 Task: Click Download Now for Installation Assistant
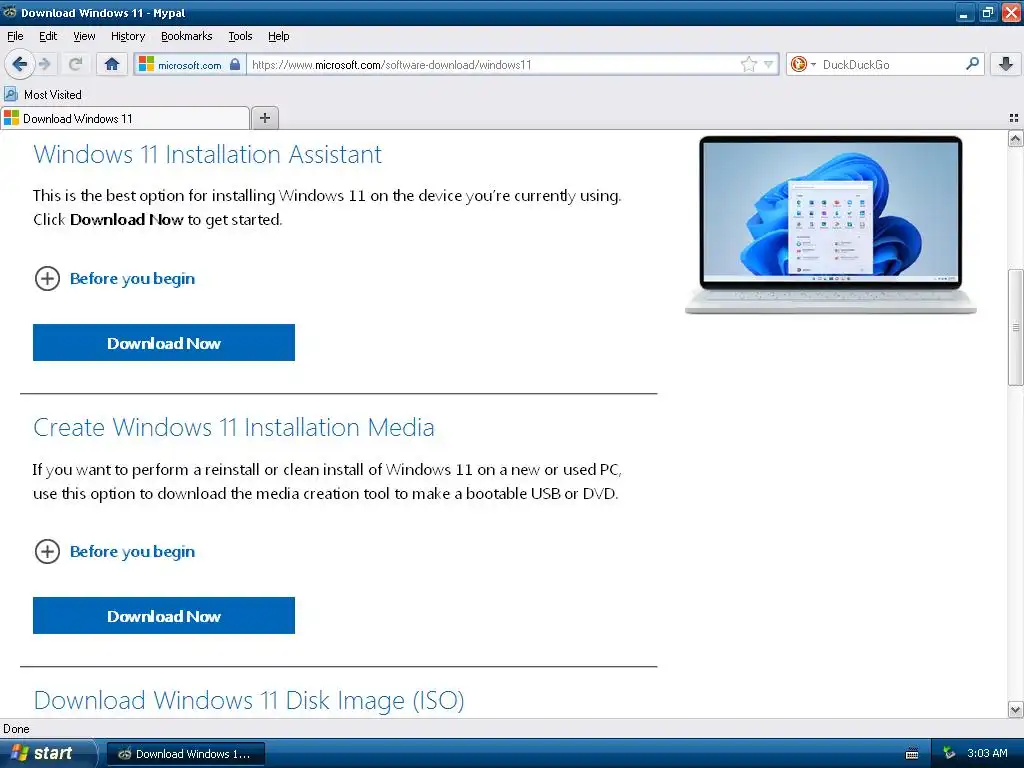pos(164,343)
